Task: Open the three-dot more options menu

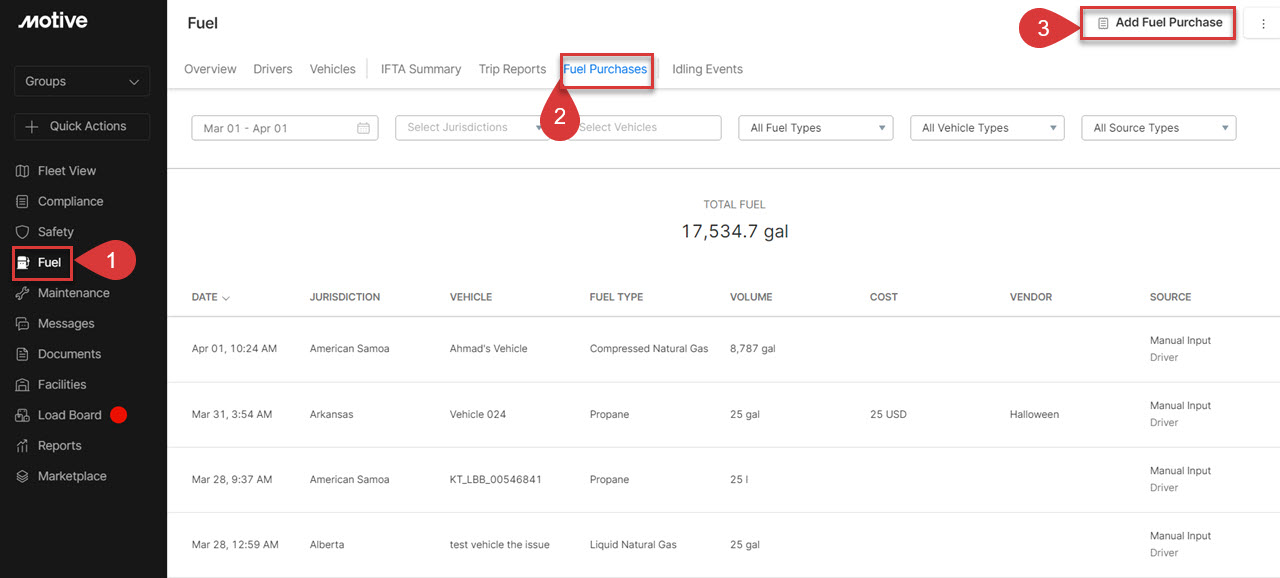Action: coord(1263,24)
